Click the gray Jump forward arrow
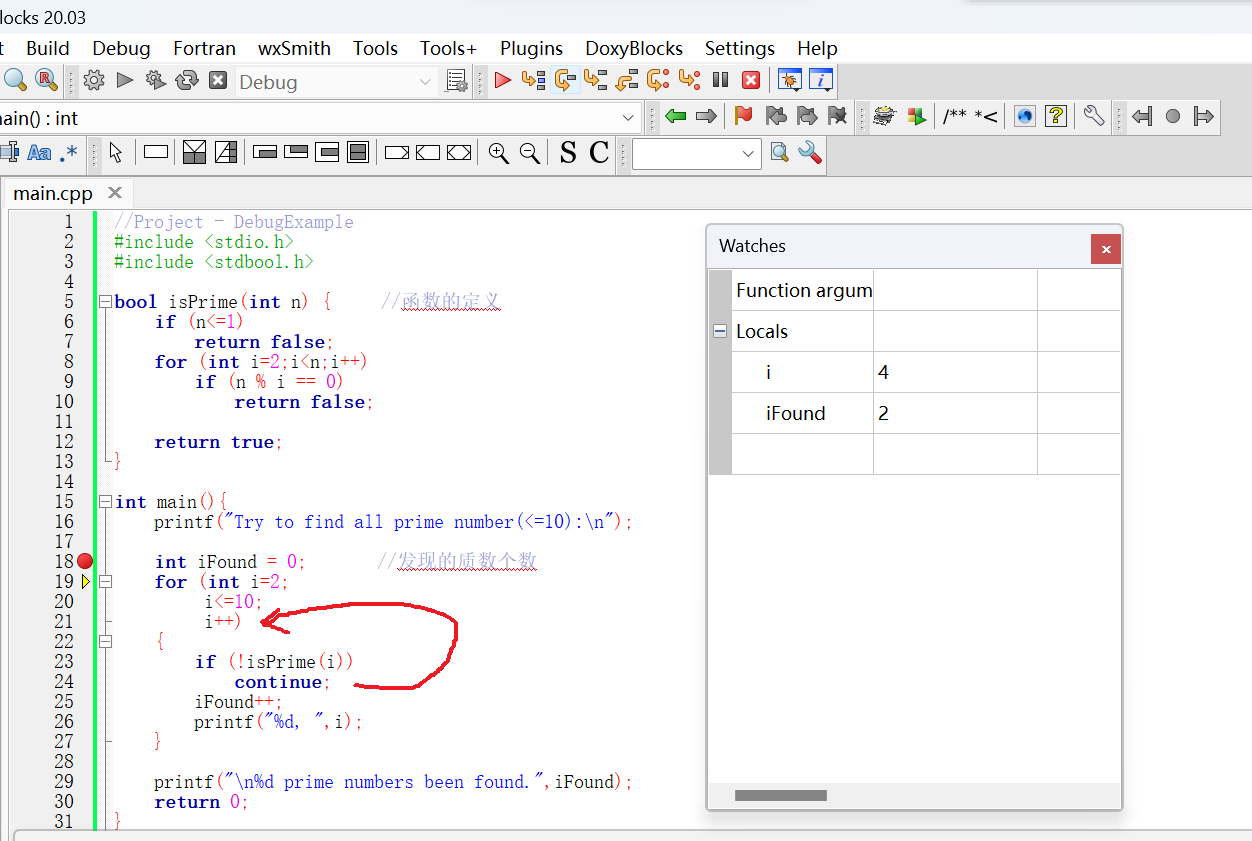The image size is (1252, 841). click(707, 116)
